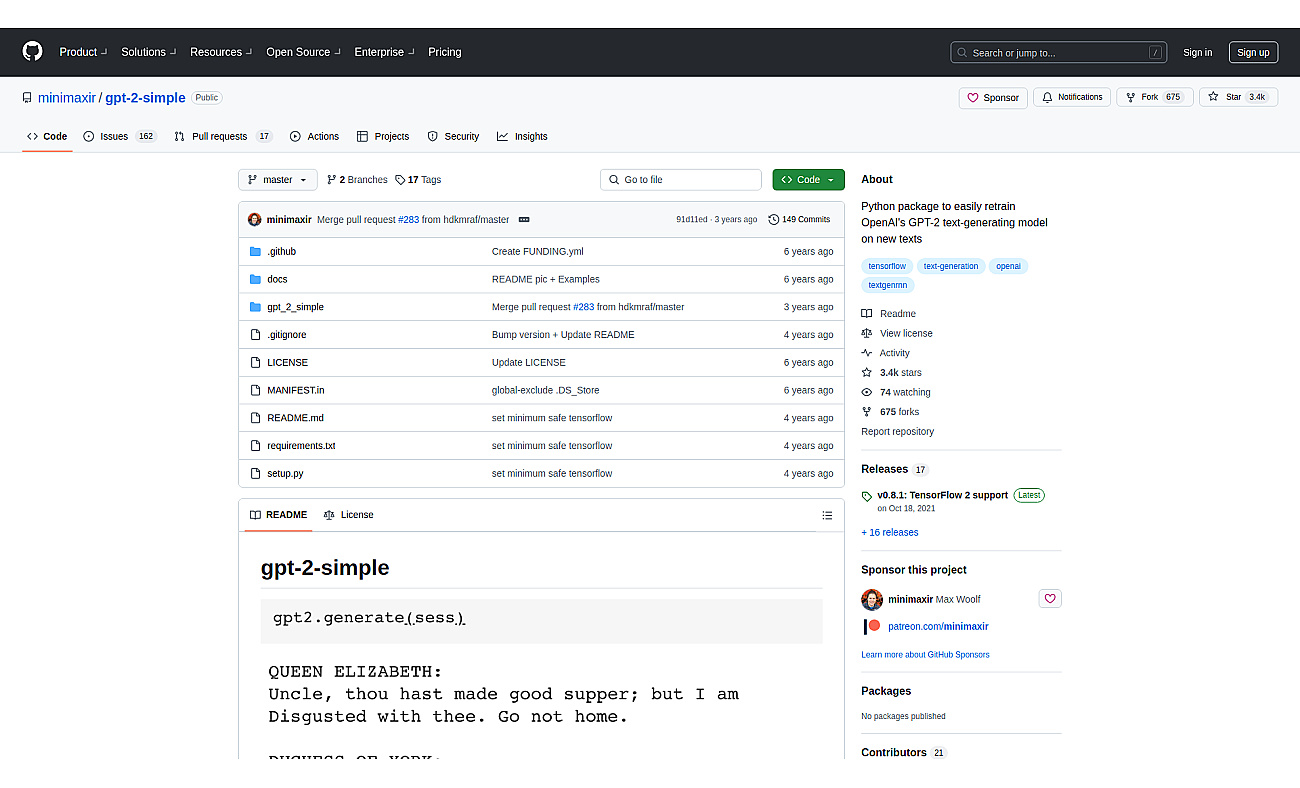The height and width of the screenshot is (788, 1300).
Task: Open the Resources menu
Action: pyautogui.click(x=221, y=52)
